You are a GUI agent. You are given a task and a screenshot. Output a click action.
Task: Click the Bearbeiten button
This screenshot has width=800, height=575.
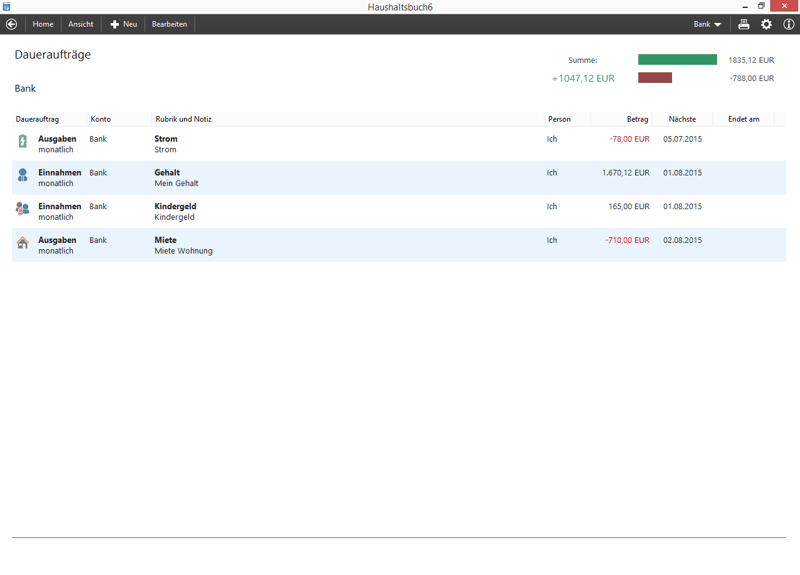169,24
